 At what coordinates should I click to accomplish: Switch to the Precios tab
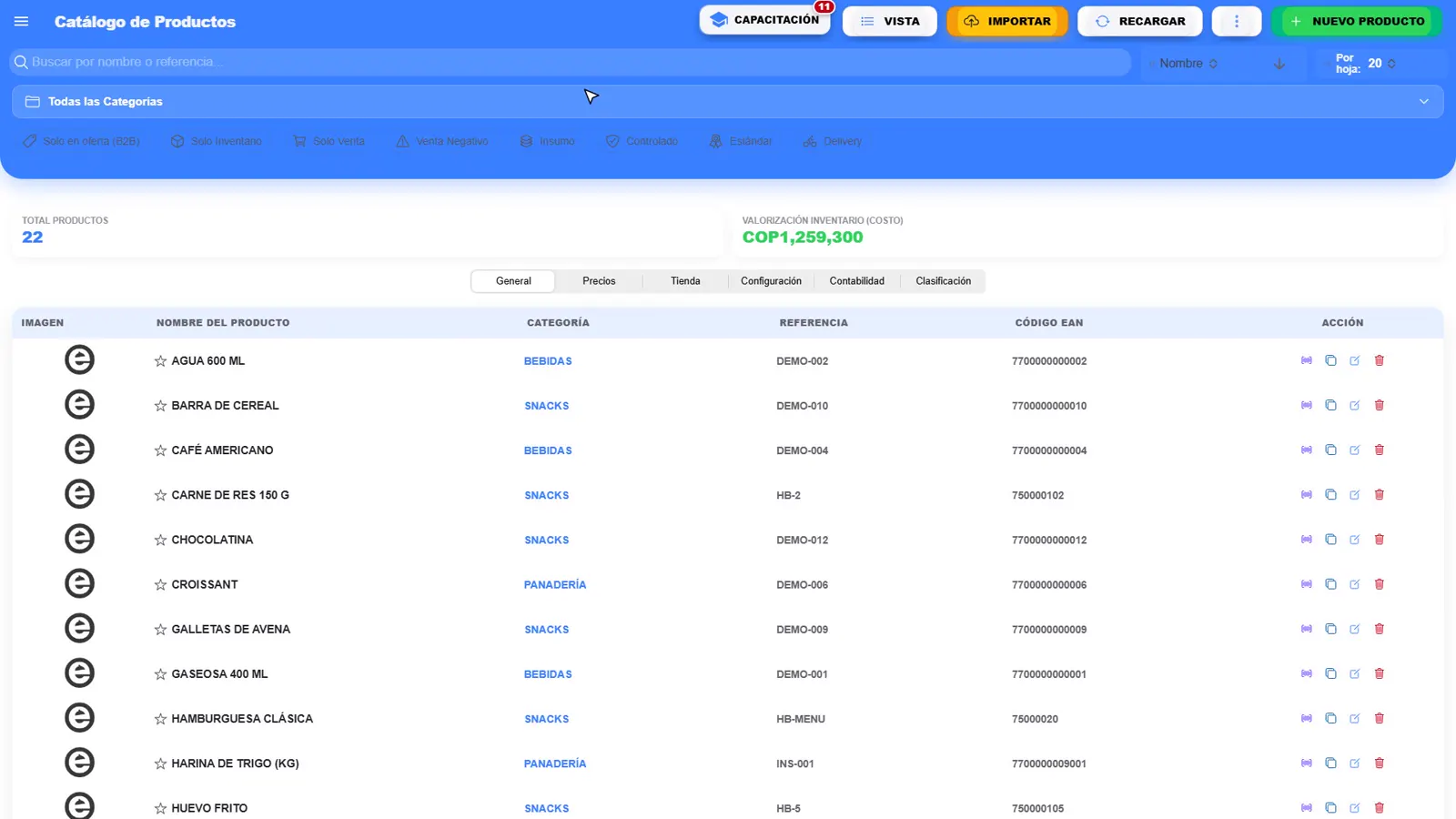pyautogui.click(x=599, y=281)
